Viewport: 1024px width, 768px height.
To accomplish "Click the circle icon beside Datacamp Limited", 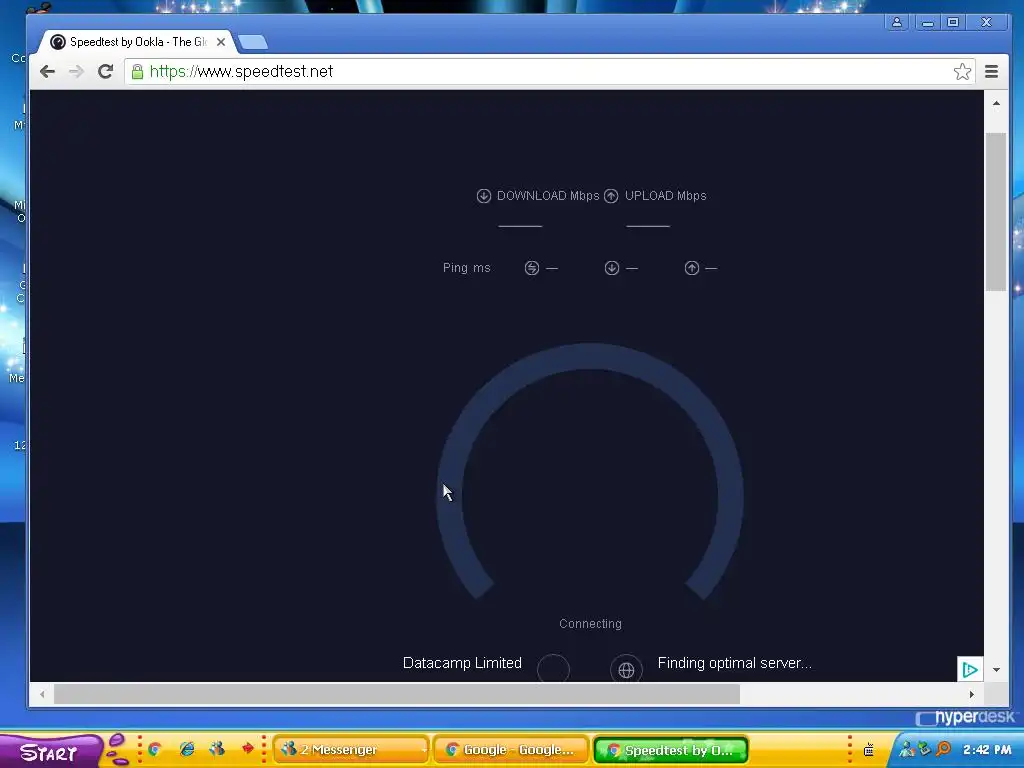I will point(553,668).
